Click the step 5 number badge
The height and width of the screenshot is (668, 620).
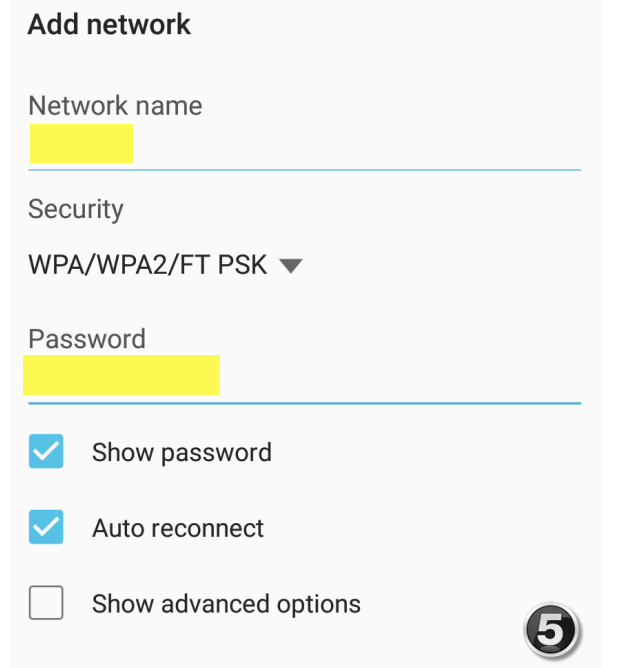551,630
